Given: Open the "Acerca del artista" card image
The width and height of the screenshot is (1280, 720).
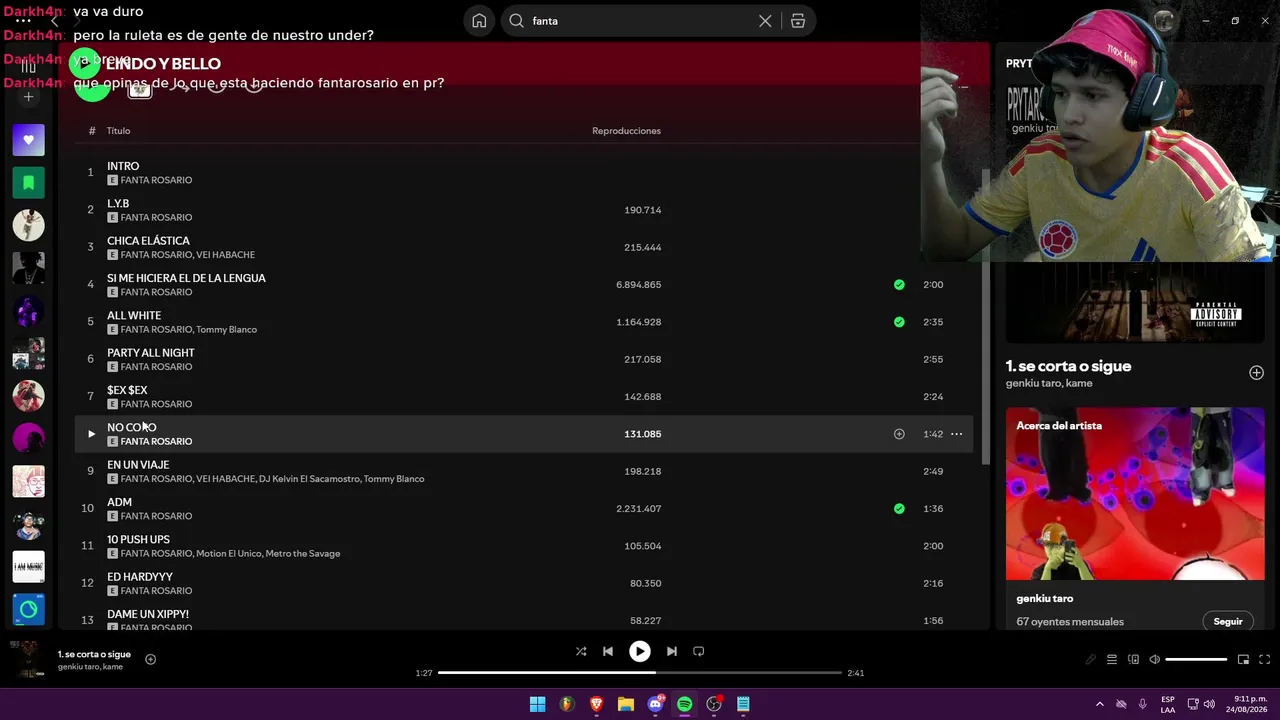Looking at the screenshot, I should 1135,493.
